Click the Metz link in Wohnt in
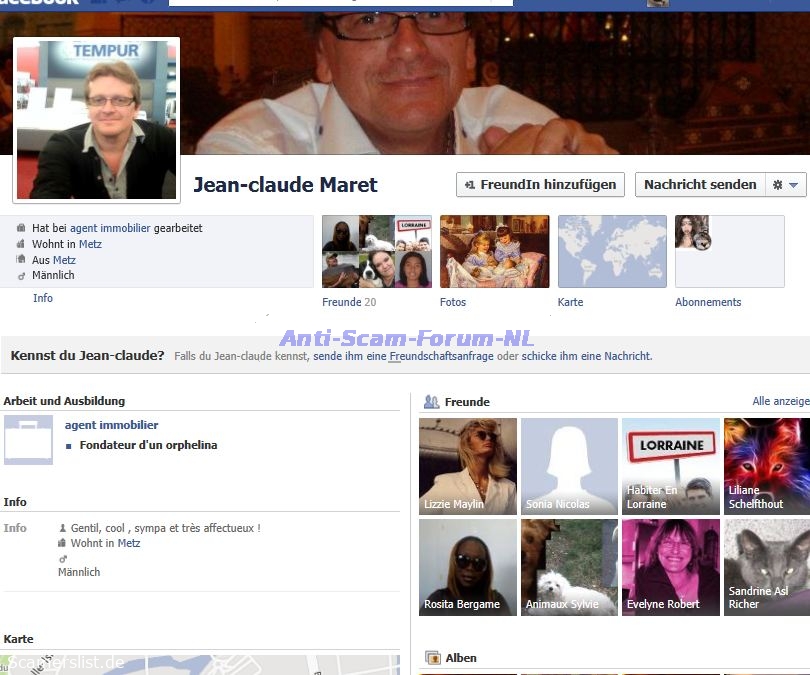Viewport: 810px width, 675px height. pyautogui.click(x=90, y=244)
